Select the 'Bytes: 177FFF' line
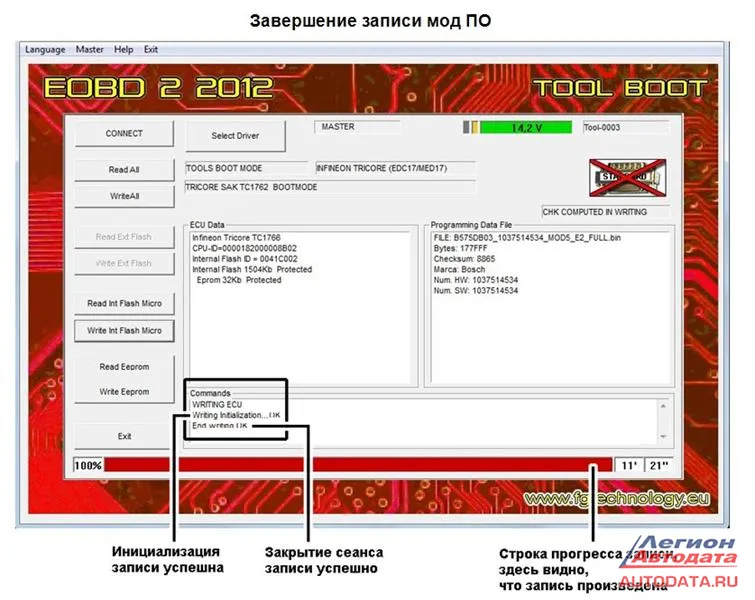Viewport: 755px width, 600px height. point(460,248)
